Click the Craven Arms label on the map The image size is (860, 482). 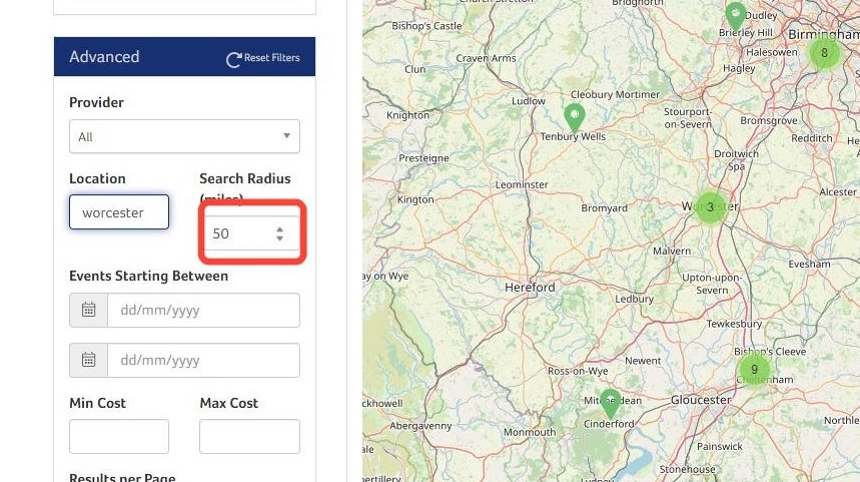tap(486, 58)
